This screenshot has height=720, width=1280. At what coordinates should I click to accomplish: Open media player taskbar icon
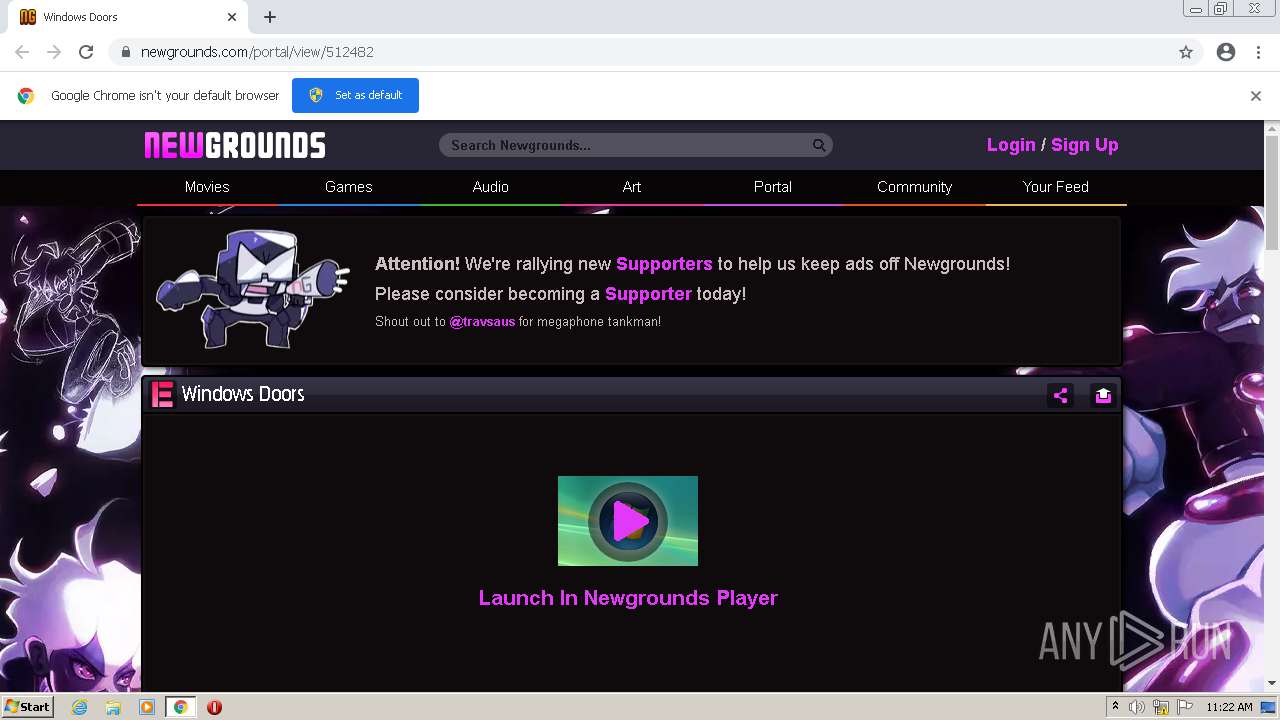(x=147, y=707)
